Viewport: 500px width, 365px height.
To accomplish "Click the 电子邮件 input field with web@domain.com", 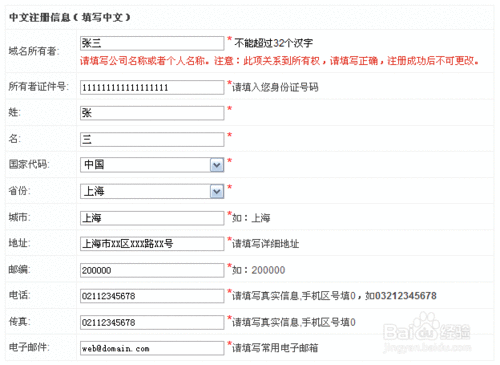I will click(x=152, y=348).
